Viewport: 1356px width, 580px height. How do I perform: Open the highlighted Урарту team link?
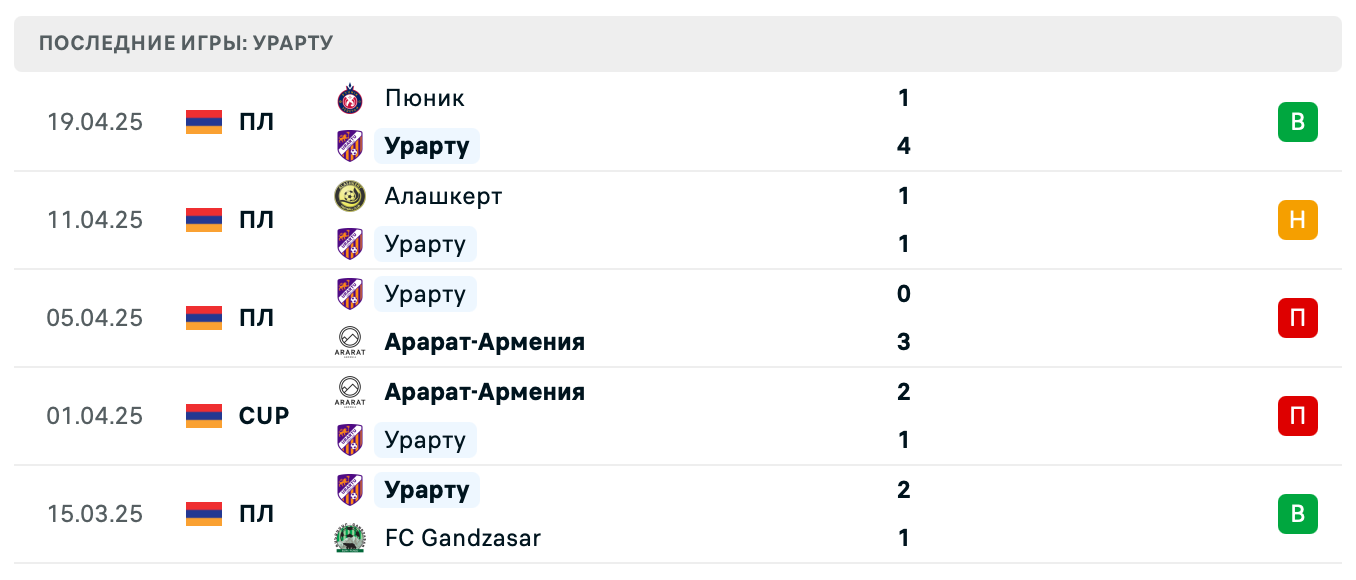click(427, 146)
